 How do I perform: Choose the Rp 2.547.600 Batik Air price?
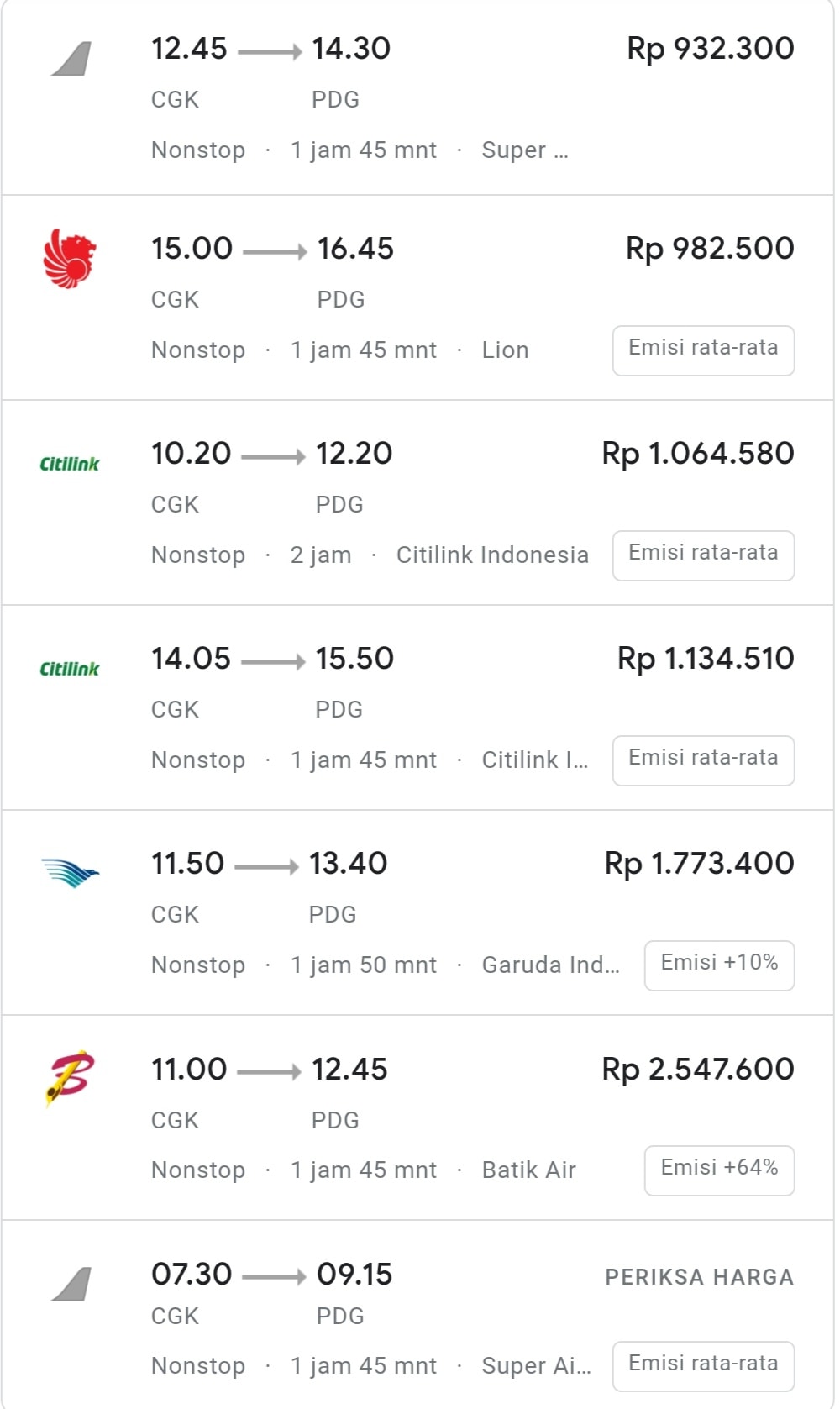pos(697,1070)
